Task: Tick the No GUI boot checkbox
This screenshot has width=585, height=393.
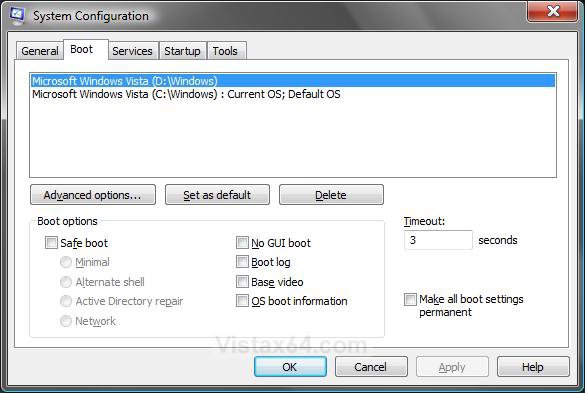Action: tap(242, 243)
